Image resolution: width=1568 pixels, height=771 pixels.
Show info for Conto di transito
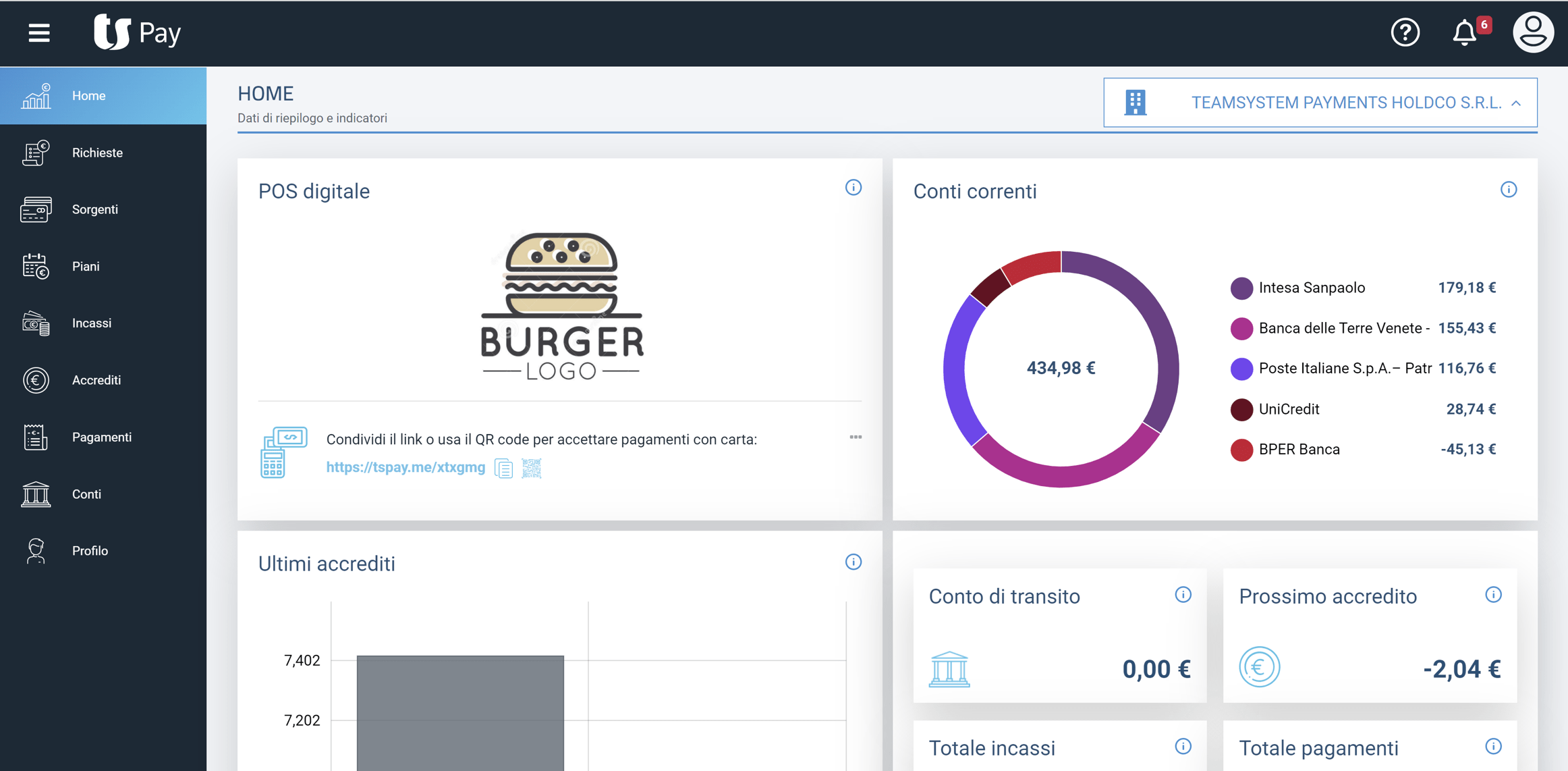tap(1183, 595)
